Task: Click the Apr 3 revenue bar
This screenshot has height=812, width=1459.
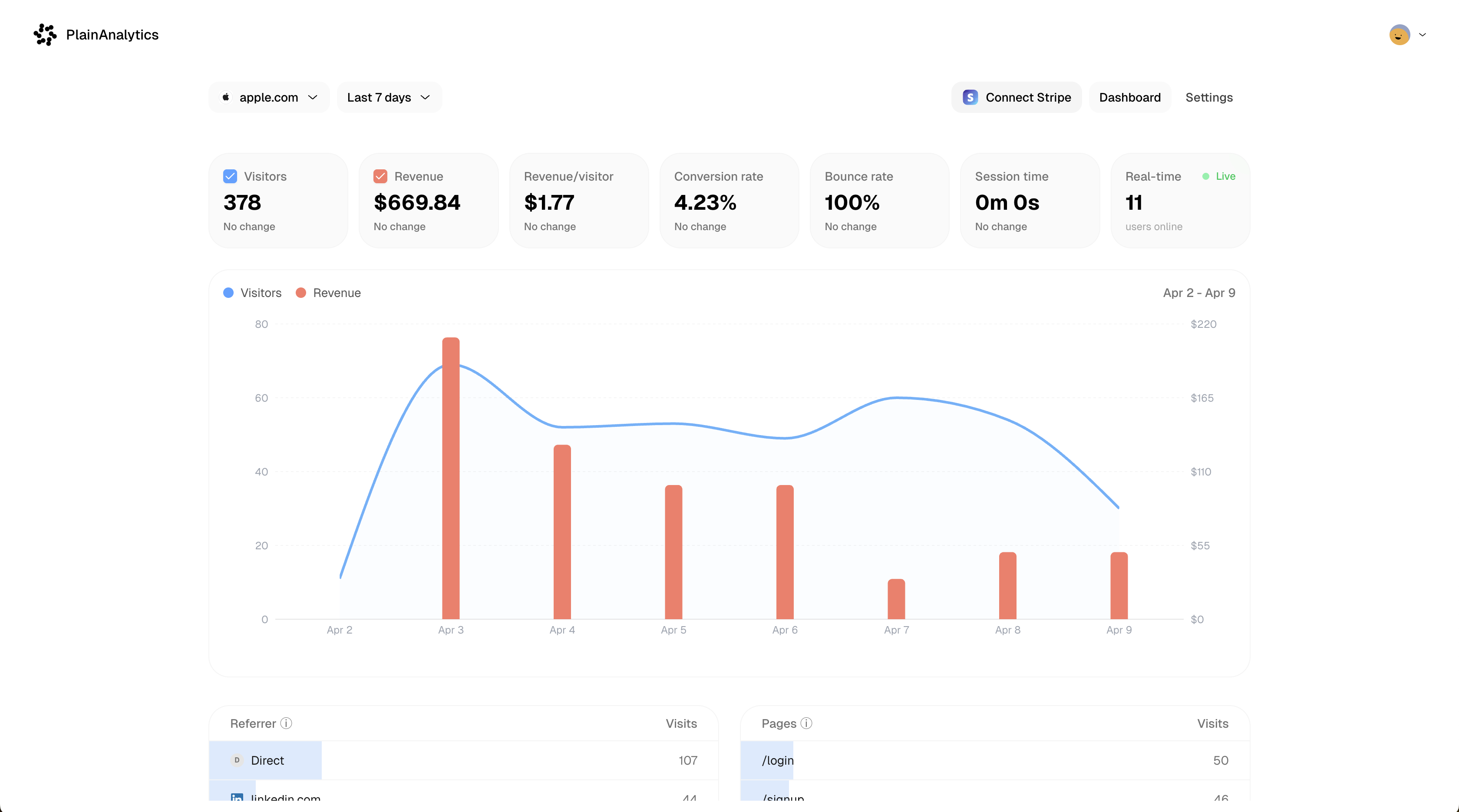Action: (451, 481)
